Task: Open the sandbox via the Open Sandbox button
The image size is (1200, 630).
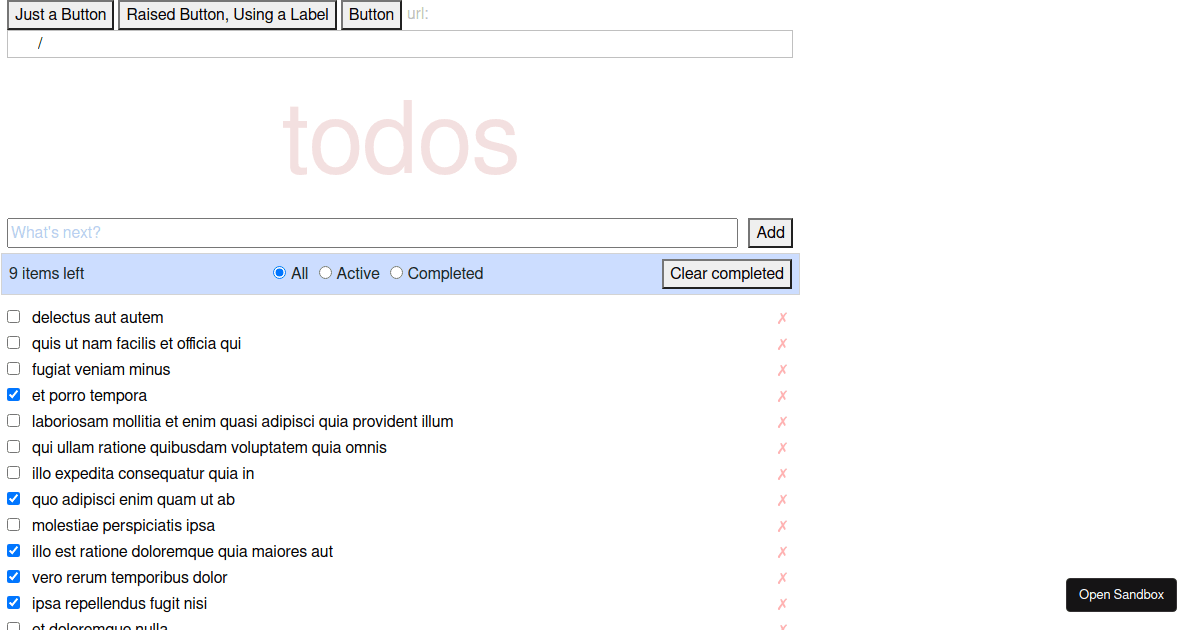Action: point(1121,594)
